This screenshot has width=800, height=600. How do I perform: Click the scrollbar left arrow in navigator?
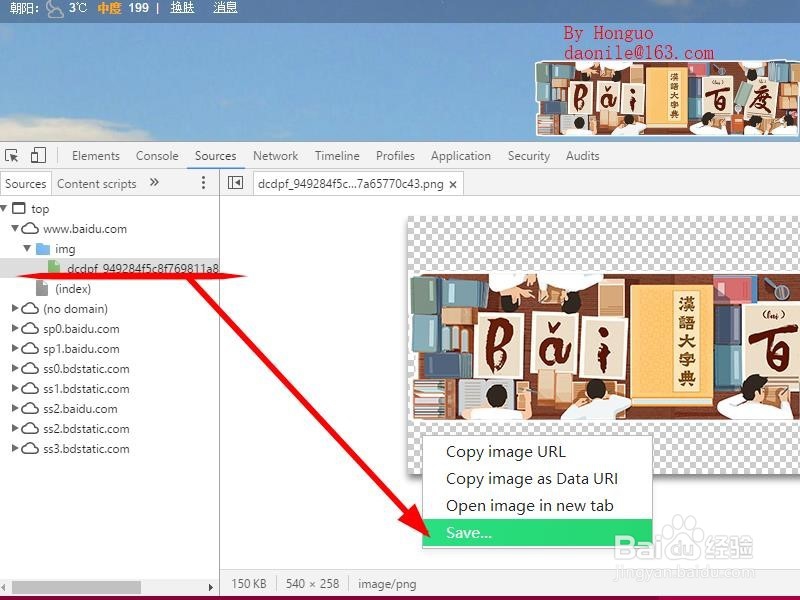[x=3, y=587]
